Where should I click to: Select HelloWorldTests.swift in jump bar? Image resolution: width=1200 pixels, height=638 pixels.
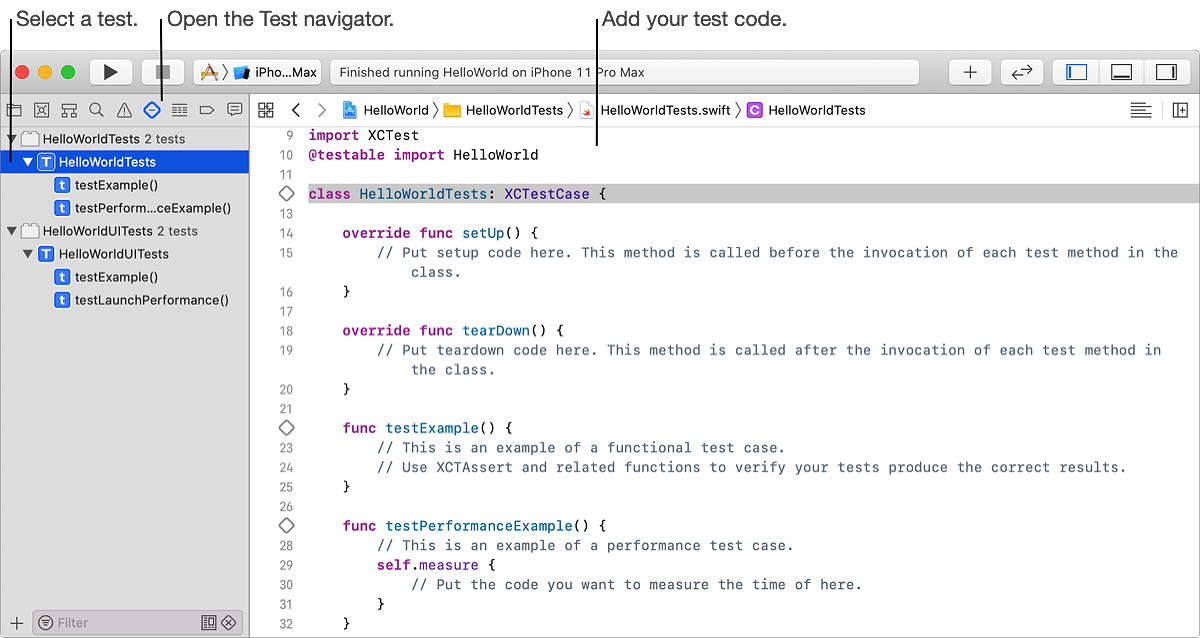tap(655, 110)
